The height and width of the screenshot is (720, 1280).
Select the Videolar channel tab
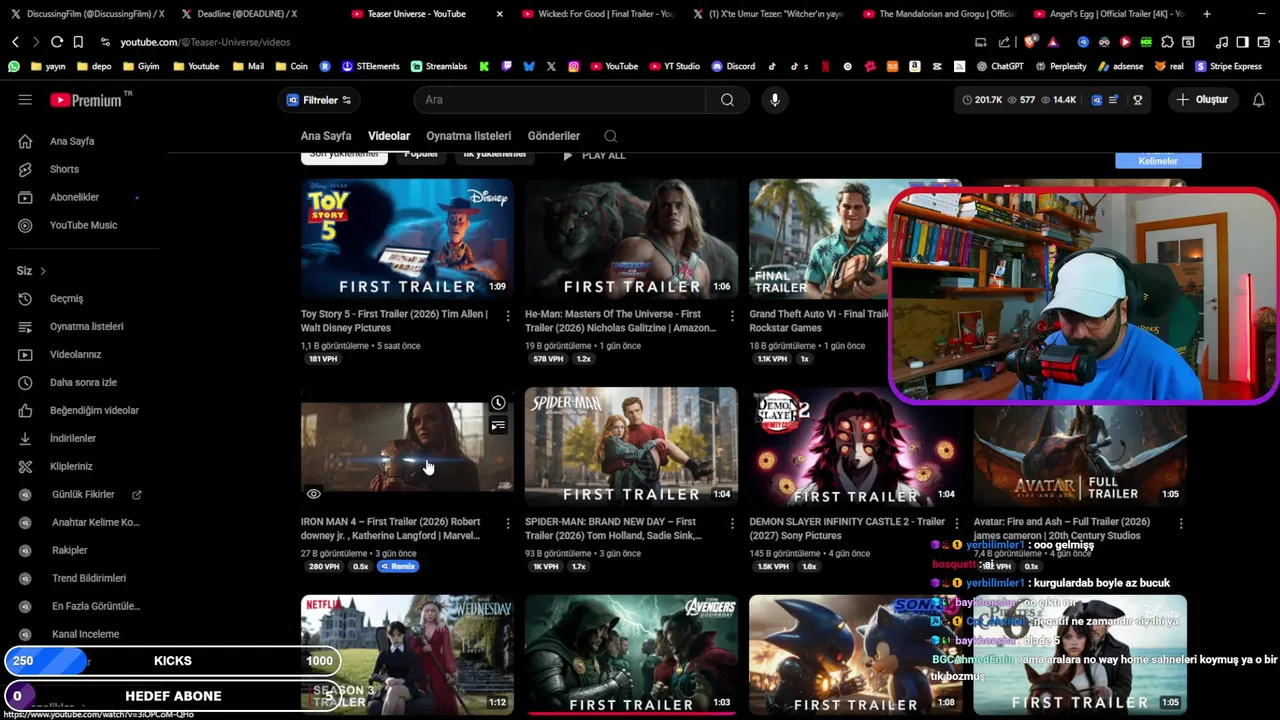coord(389,136)
